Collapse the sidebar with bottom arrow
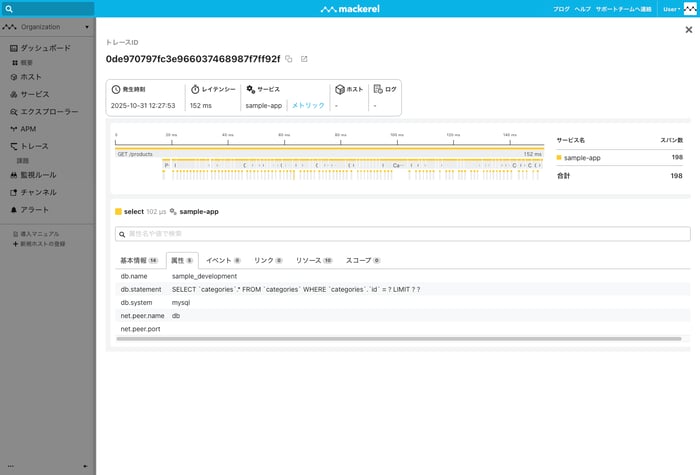Image resolution: width=700 pixels, height=475 pixels. [x=85, y=466]
